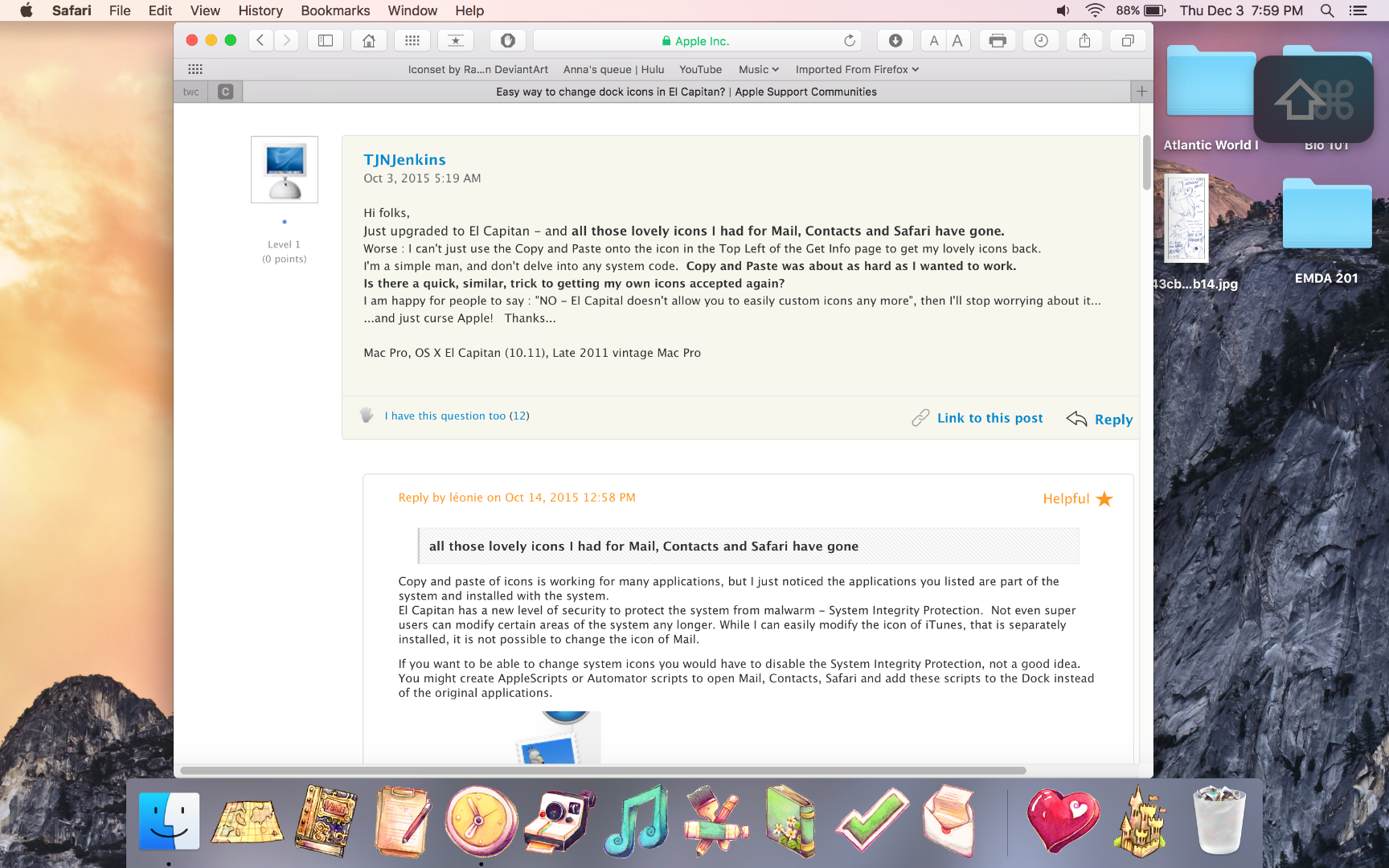Increase text size with large A

coord(957,40)
